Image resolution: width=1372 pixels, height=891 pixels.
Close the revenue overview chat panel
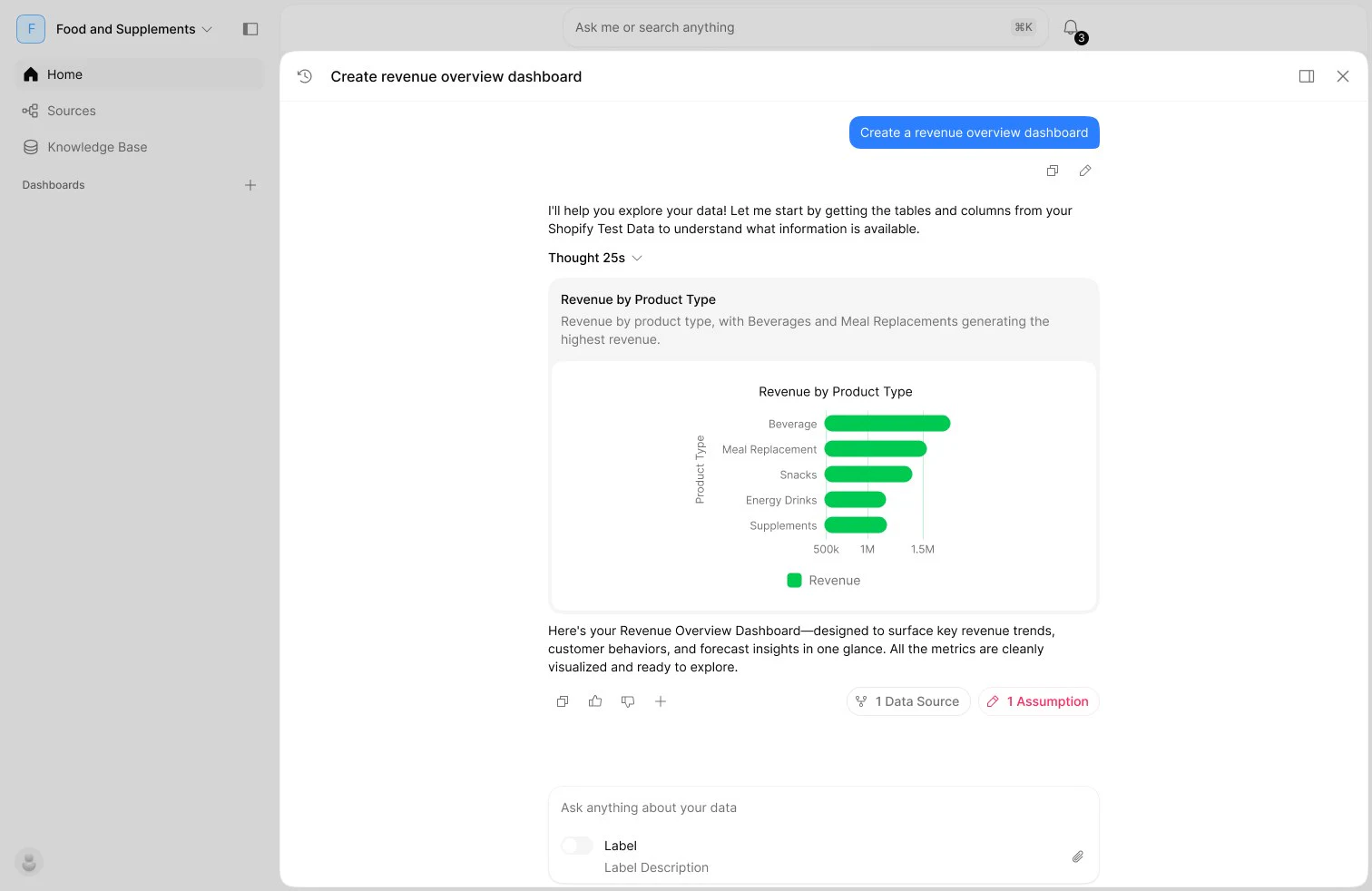click(1343, 76)
